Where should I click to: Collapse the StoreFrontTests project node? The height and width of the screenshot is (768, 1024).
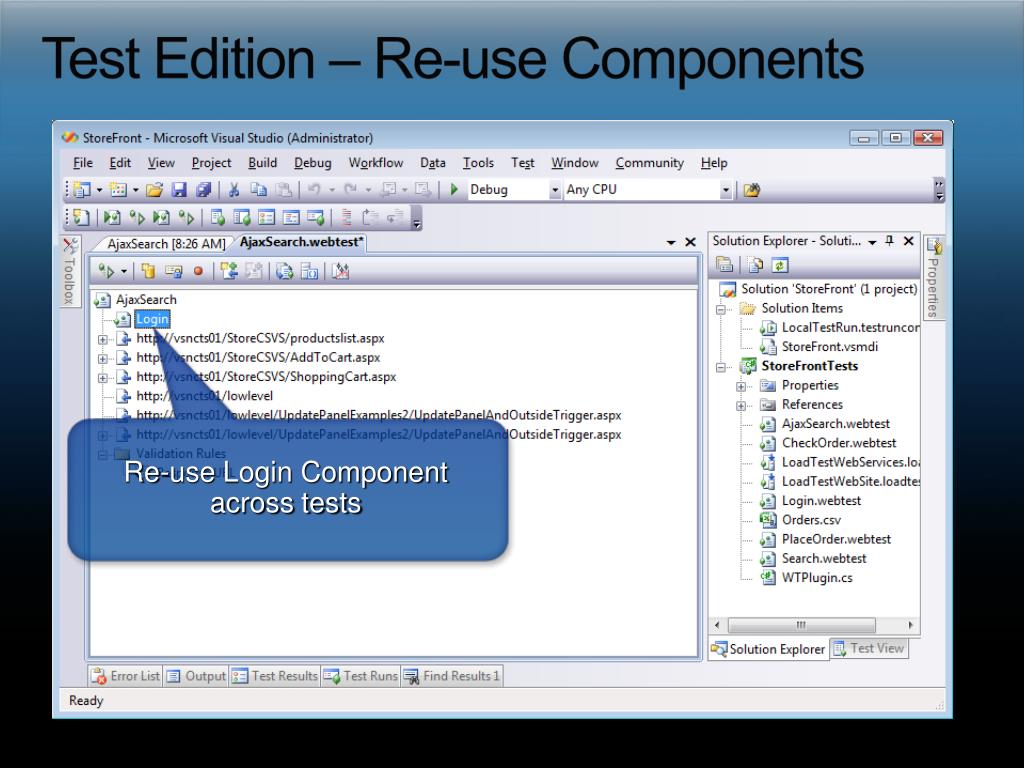pyautogui.click(x=720, y=367)
